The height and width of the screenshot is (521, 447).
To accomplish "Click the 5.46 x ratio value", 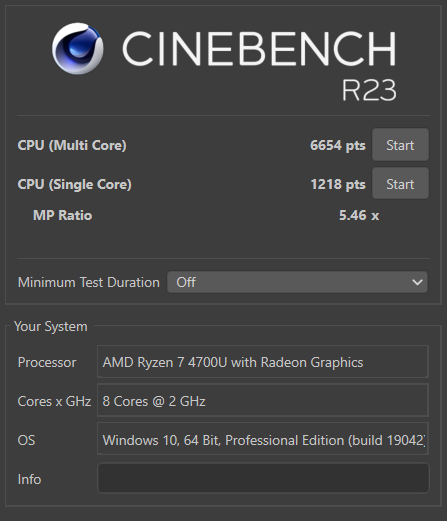I will tap(359, 215).
